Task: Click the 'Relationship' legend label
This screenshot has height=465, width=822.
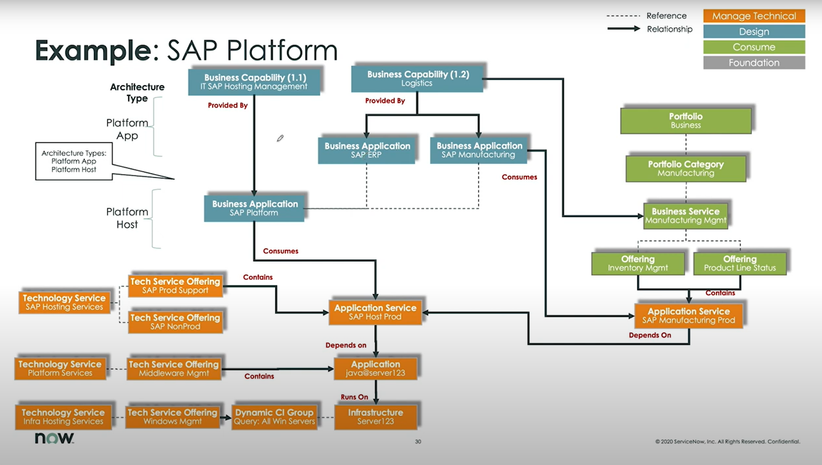Action: tap(669, 29)
